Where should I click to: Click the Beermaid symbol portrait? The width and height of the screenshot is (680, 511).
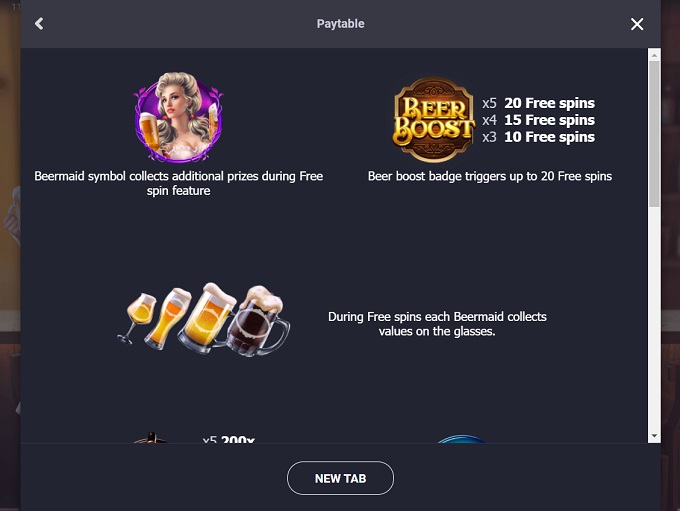(x=178, y=117)
